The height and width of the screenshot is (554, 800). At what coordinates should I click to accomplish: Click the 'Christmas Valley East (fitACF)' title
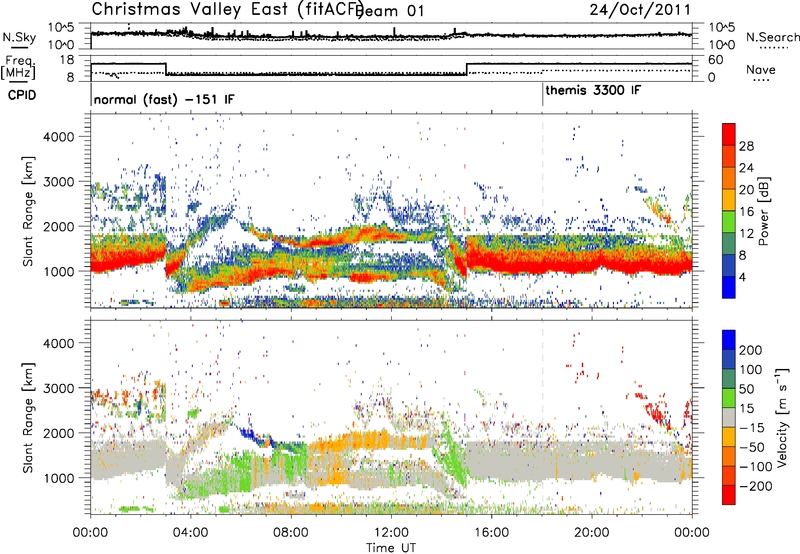227,9
